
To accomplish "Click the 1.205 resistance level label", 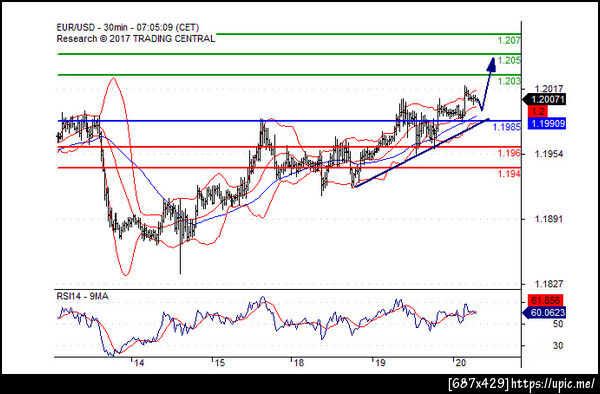I will (x=509, y=60).
